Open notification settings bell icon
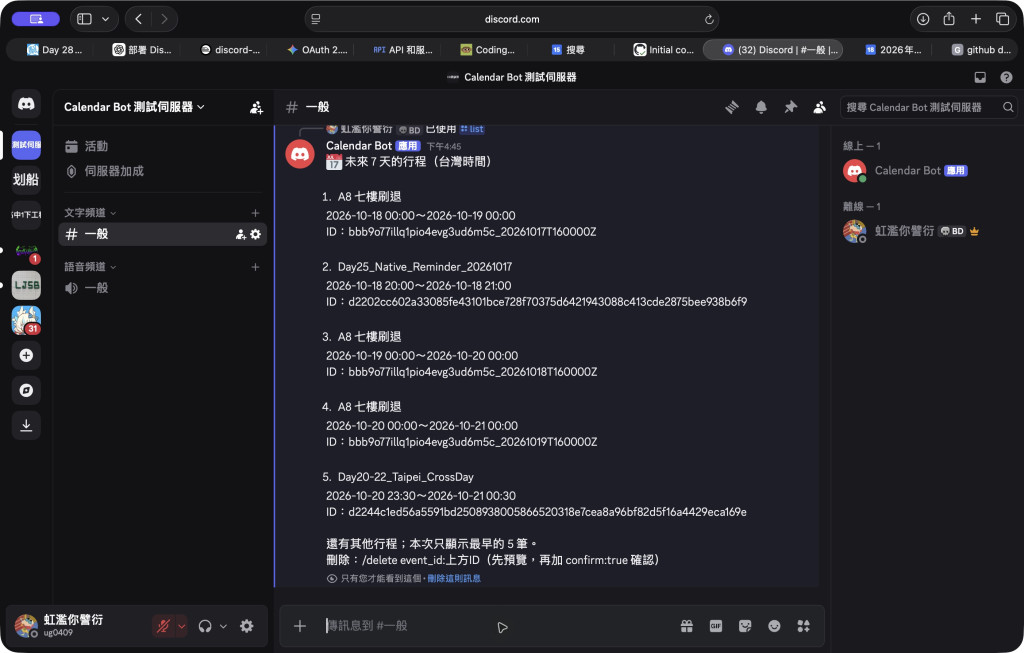 click(761, 107)
